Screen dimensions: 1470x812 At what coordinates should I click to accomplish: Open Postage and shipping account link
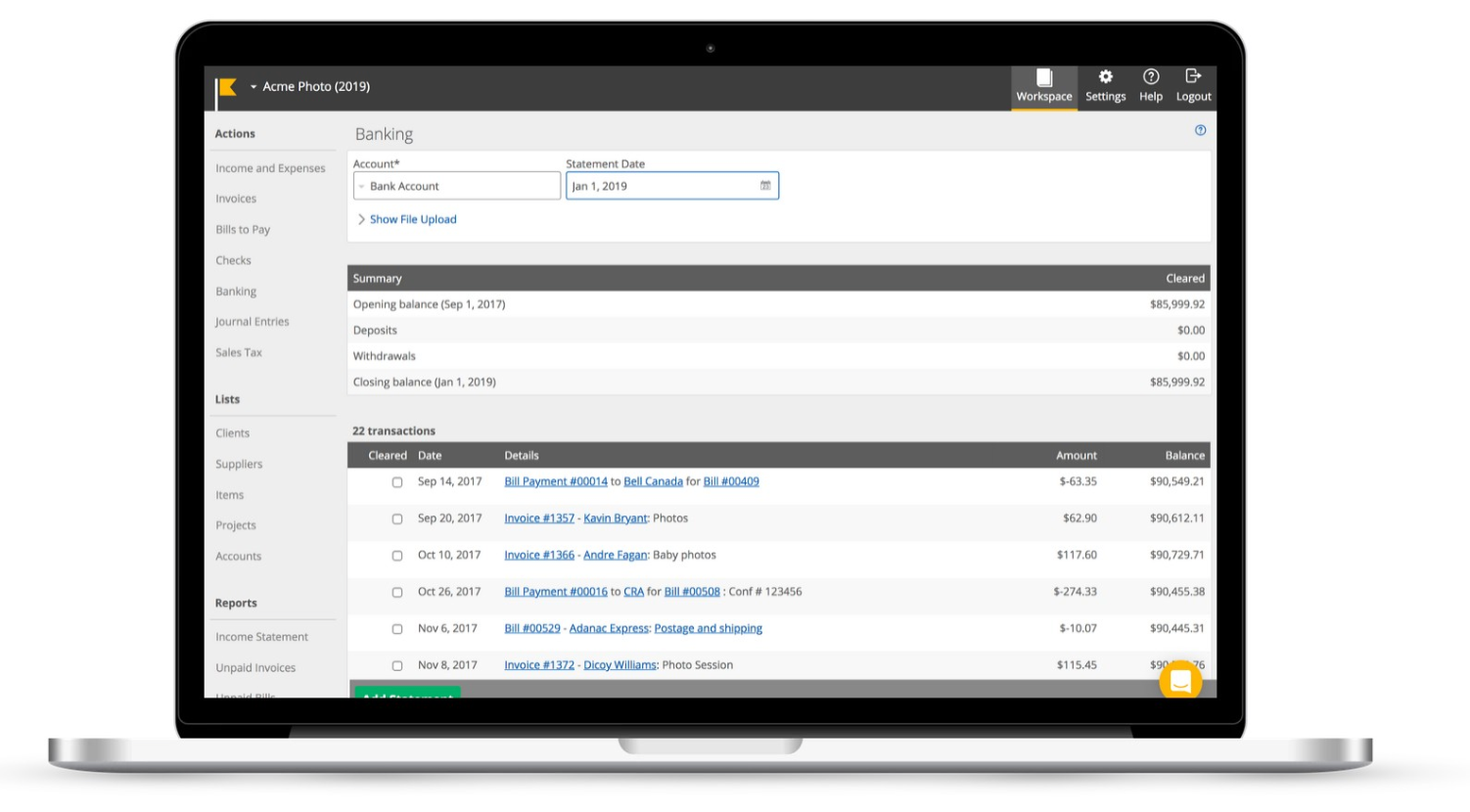point(708,628)
